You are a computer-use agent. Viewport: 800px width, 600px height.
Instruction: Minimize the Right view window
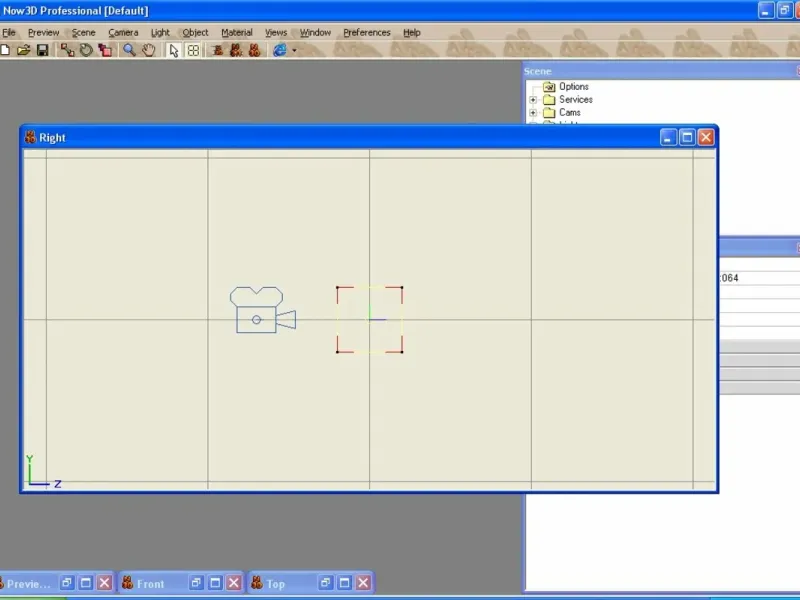[x=668, y=137]
